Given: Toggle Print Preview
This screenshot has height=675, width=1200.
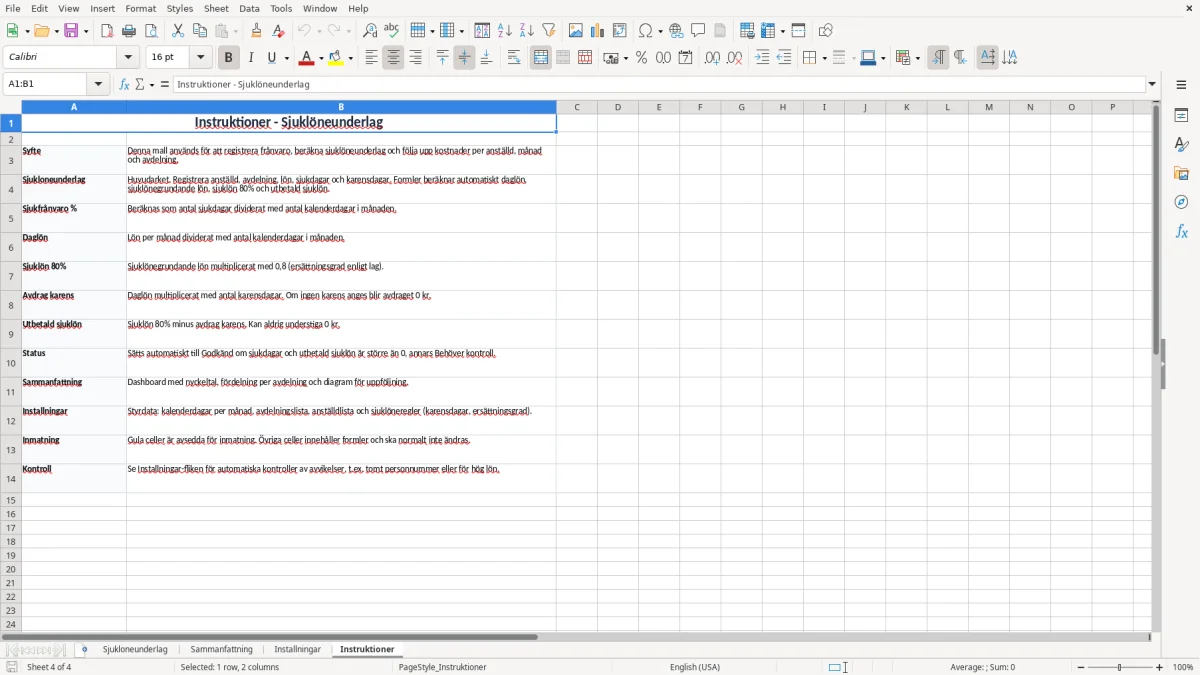Looking at the screenshot, I should 151,31.
